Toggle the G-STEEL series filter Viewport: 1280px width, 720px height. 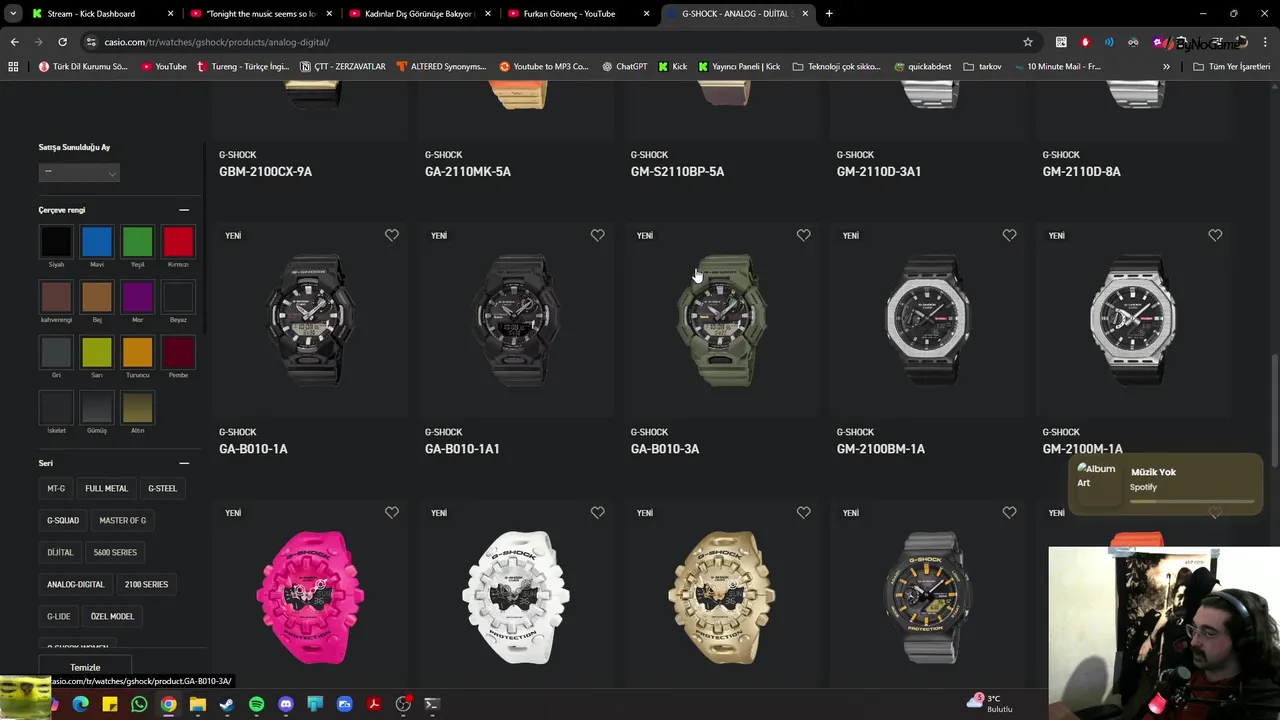[162, 488]
